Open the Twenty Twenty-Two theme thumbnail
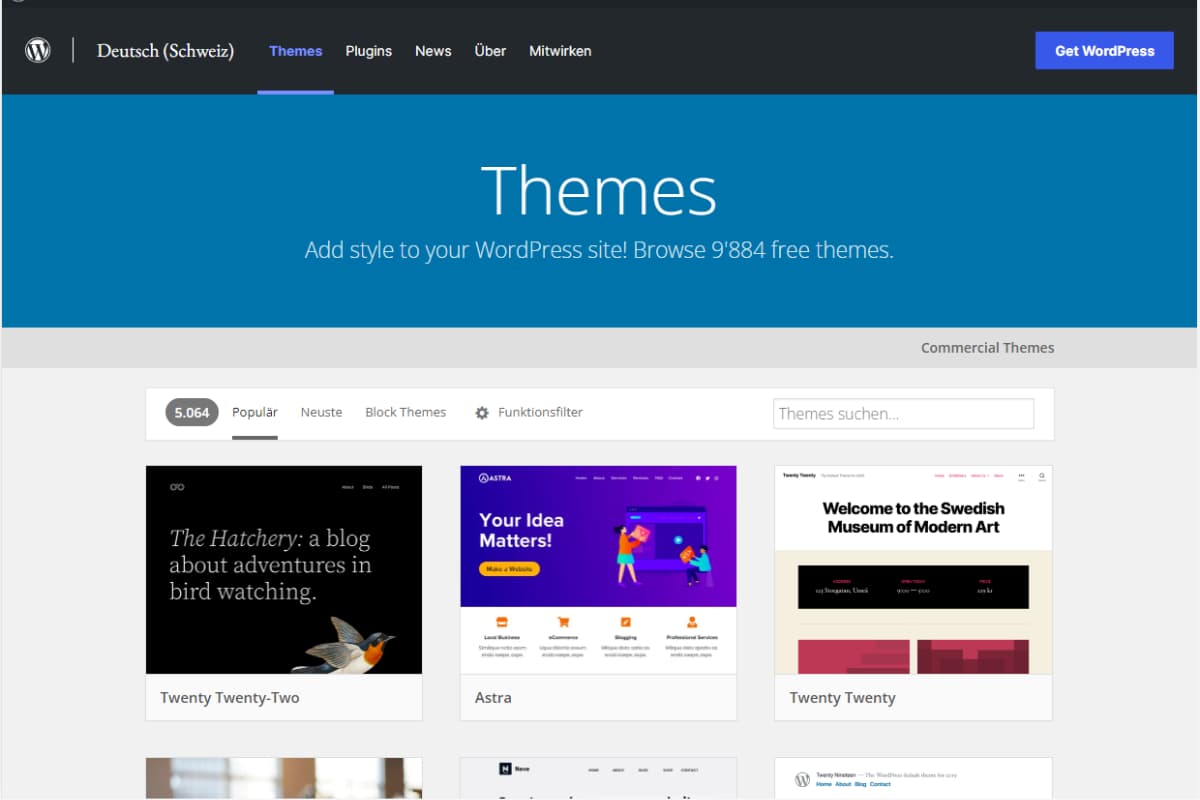 pyautogui.click(x=284, y=570)
